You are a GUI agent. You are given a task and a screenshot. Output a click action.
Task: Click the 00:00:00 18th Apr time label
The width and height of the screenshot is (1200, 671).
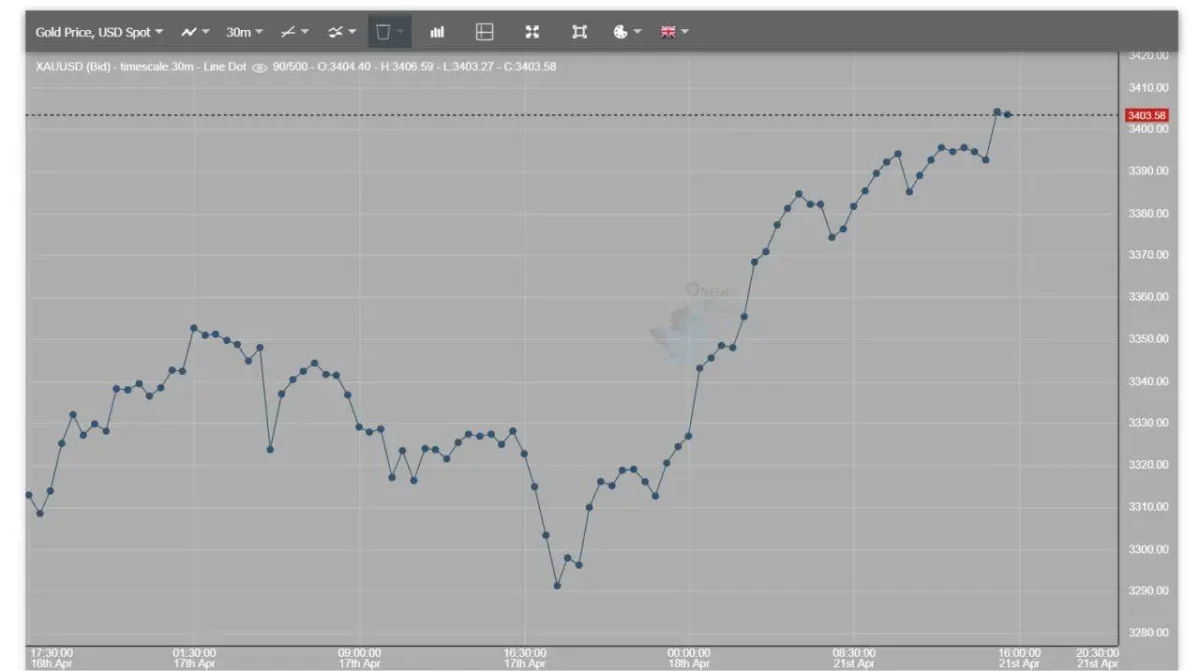(689, 657)
